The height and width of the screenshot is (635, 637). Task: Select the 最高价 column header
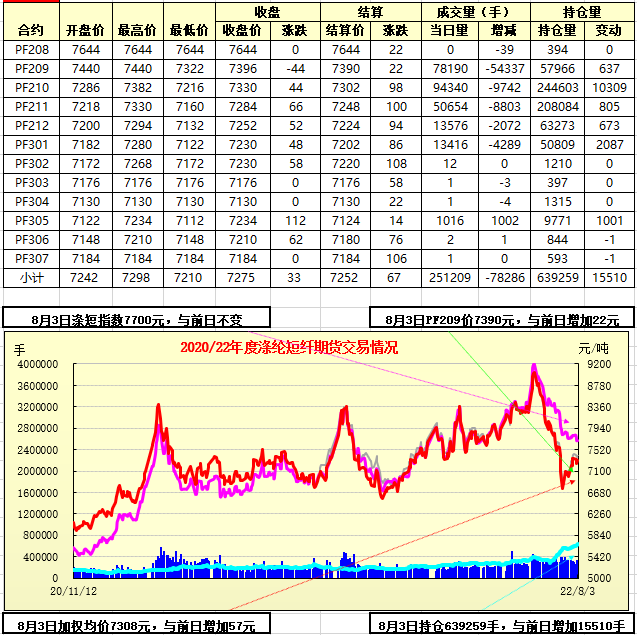(135, 30)
